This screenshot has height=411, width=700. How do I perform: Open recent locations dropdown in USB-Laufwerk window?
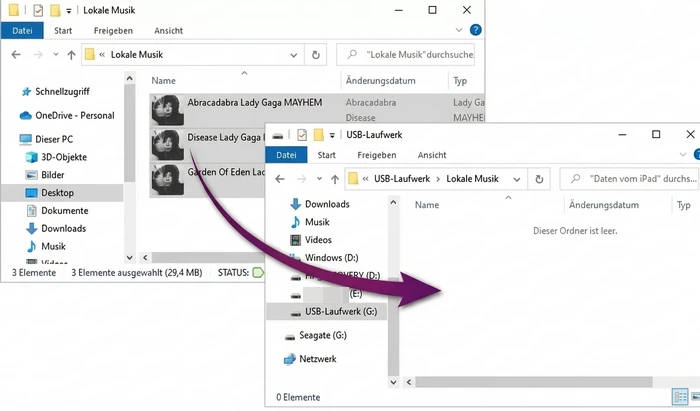click(319, 179)
